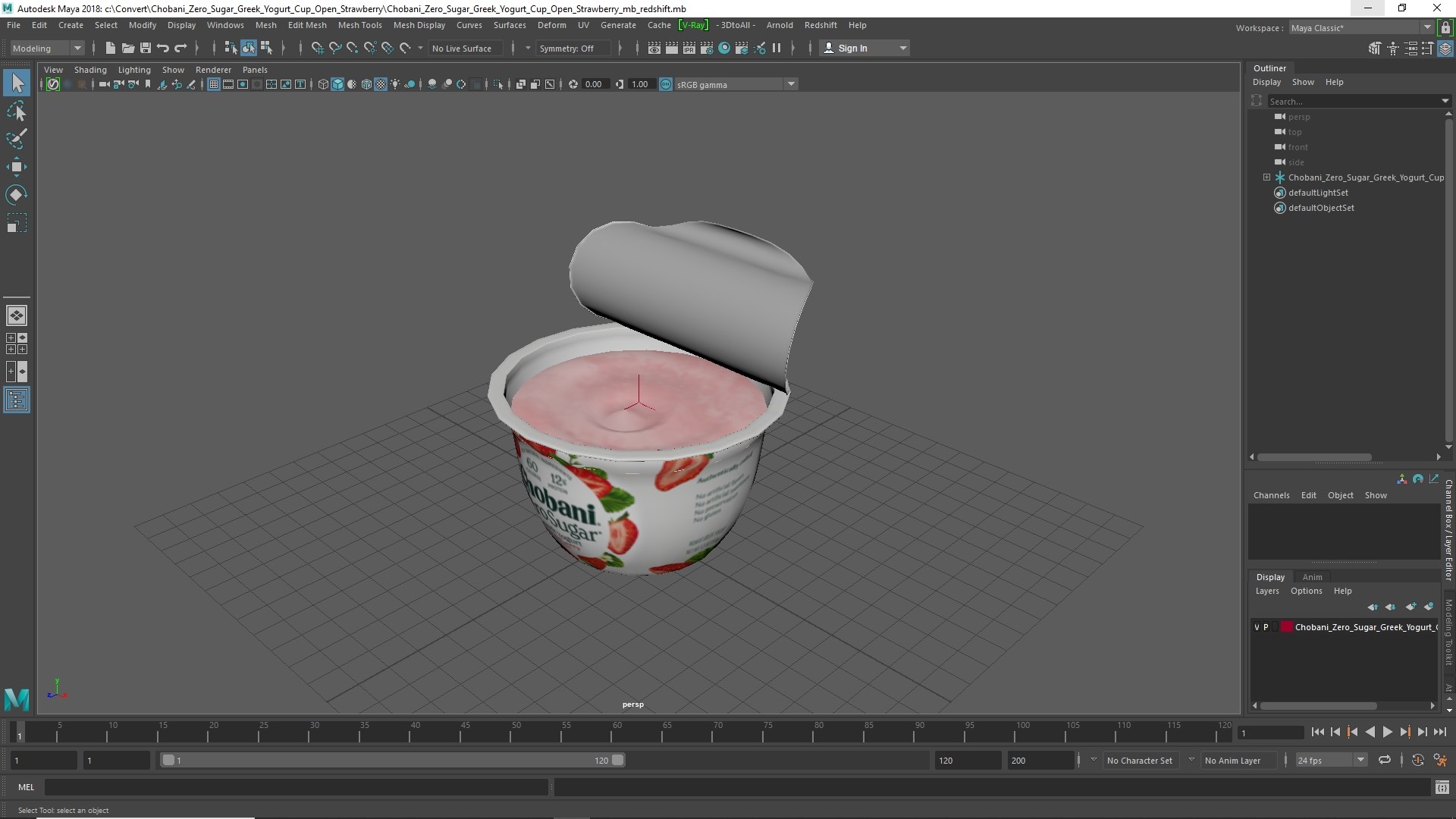Toggle the auto keyframe icon
This screenshot has width=1456, height=819.
tap(1417, 760)
